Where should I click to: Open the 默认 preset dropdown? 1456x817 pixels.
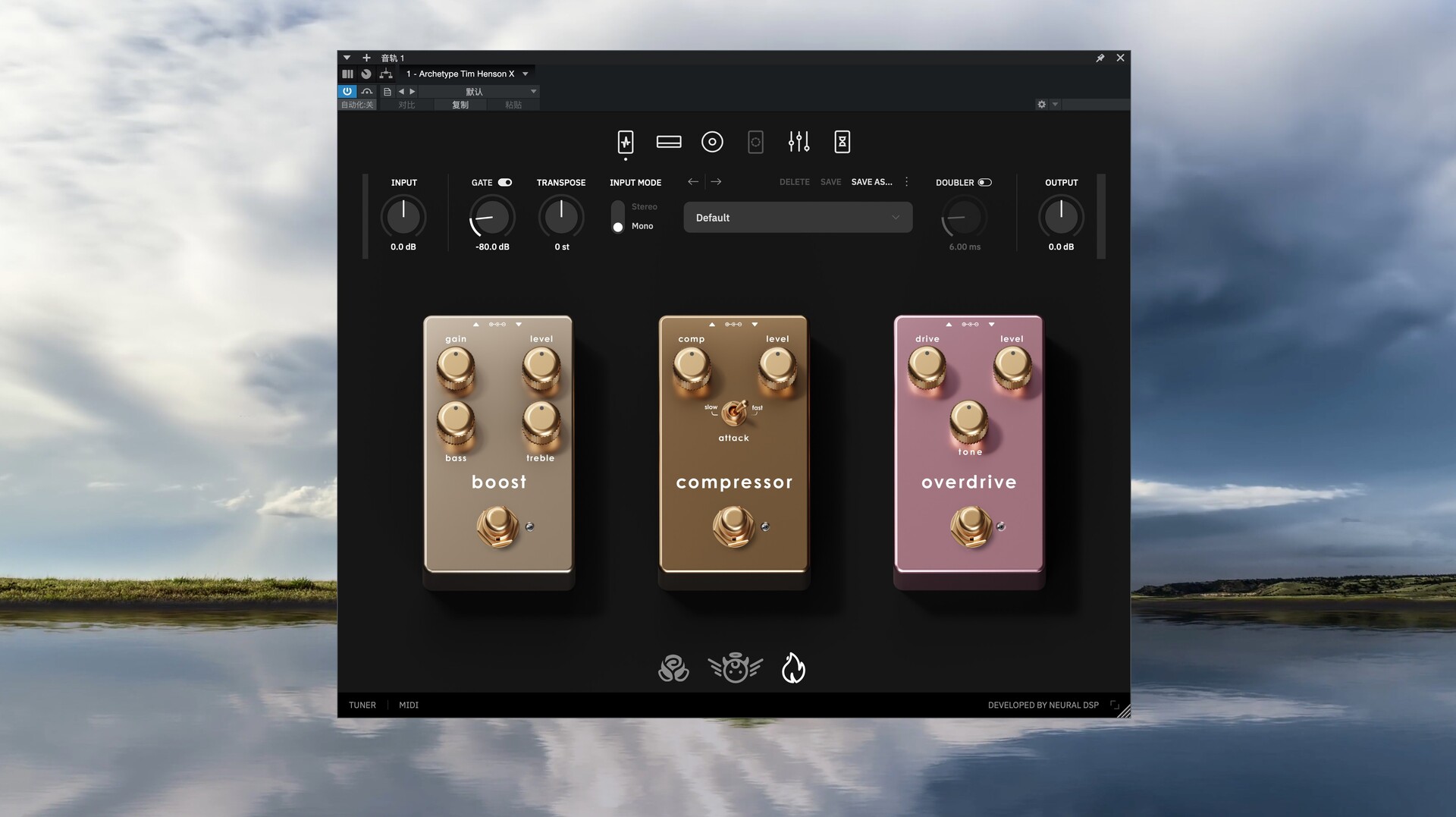[x=533, y=92]
